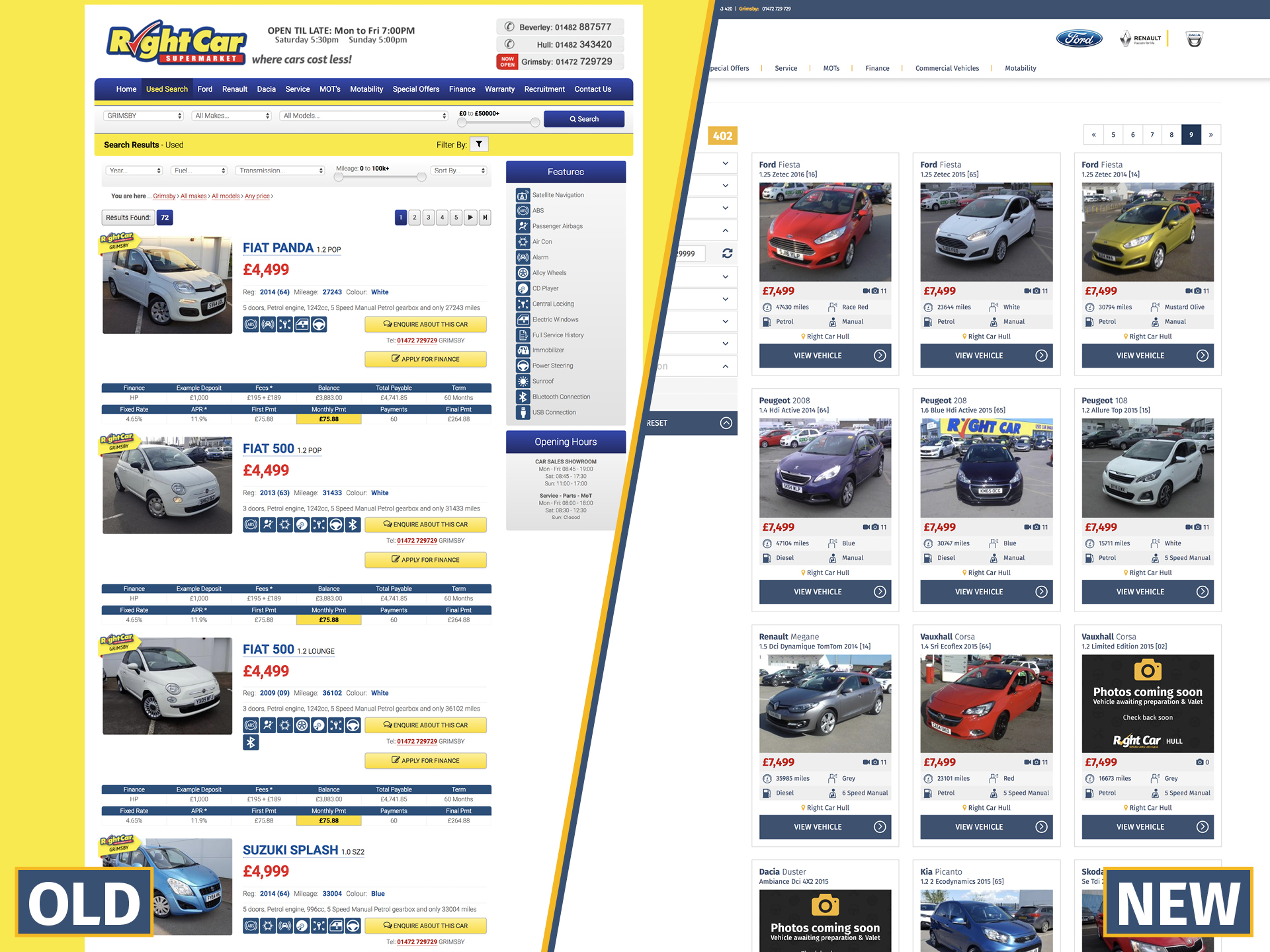Open the All Makes dropdown
Image resolution: width=1270 pixels, height=952 pixels.
point(232,116)
